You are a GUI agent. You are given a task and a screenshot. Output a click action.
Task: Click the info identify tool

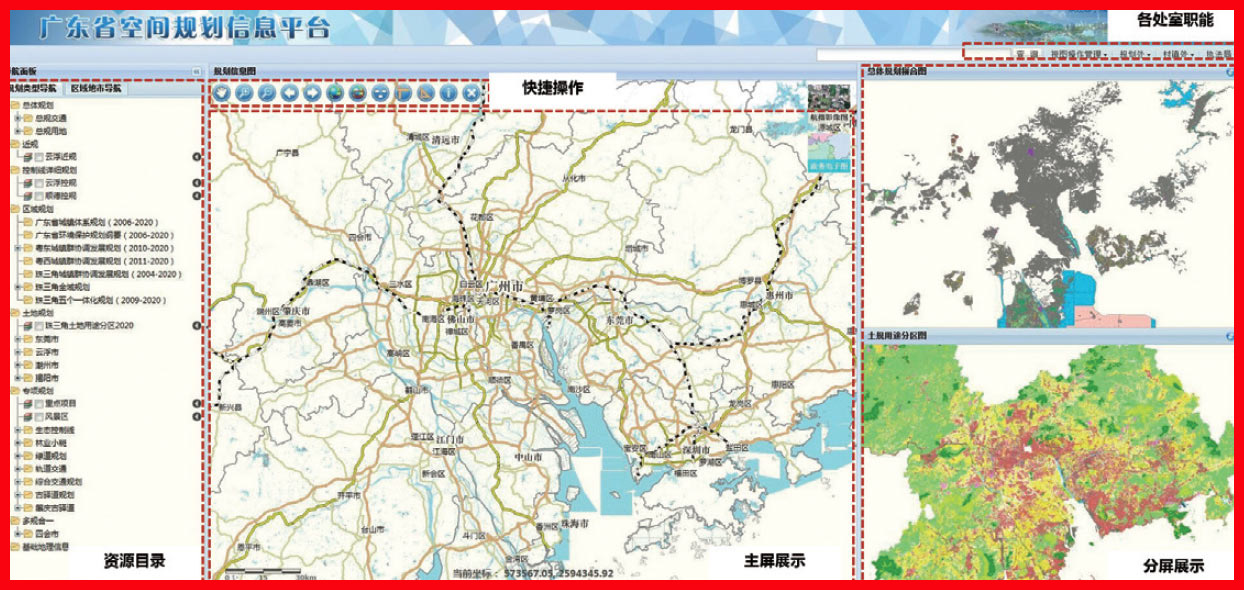(449, 93)
